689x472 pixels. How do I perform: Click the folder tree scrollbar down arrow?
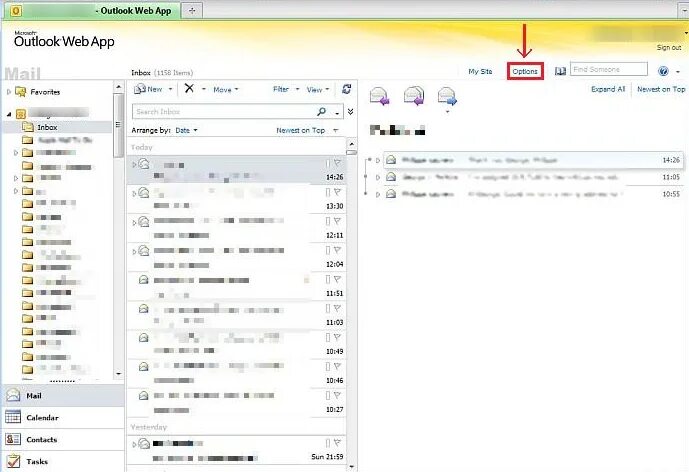coord(119,374)
